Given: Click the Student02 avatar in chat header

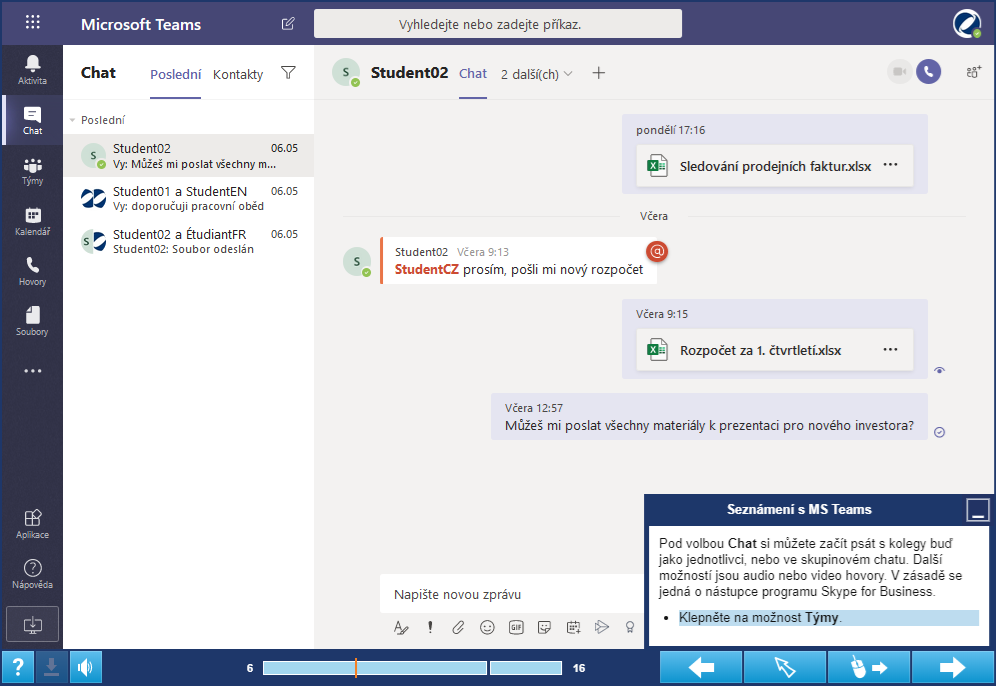Looking at the screenshot, I should [x=346, y=72].
